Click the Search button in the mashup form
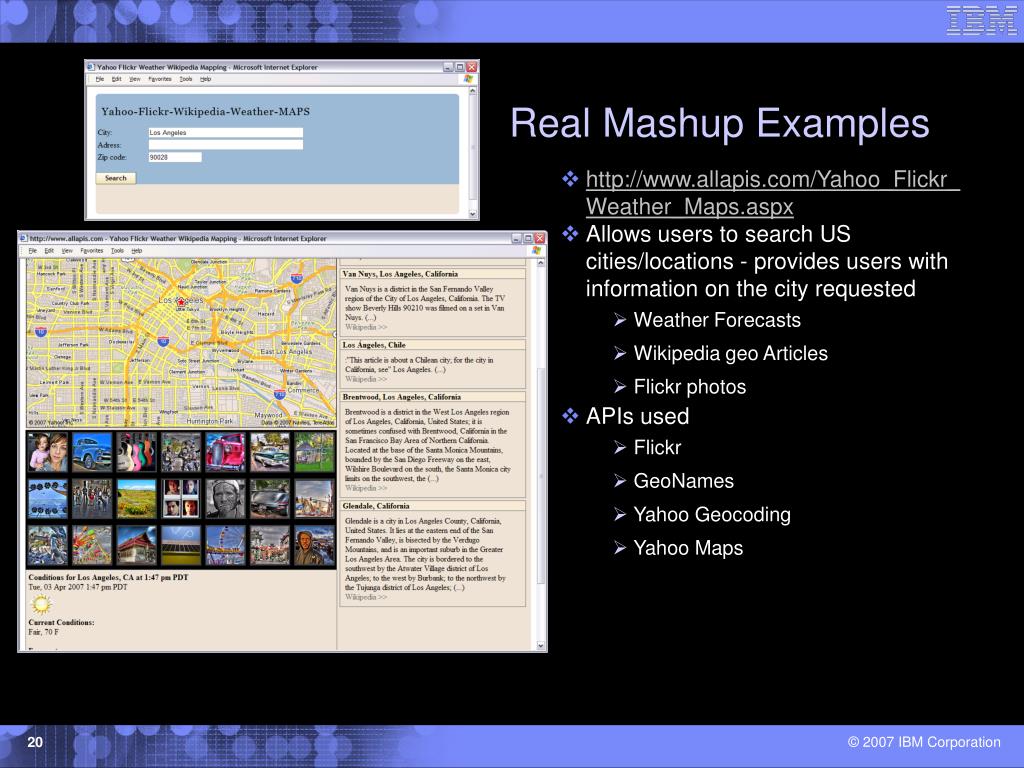 pos(116,178)
